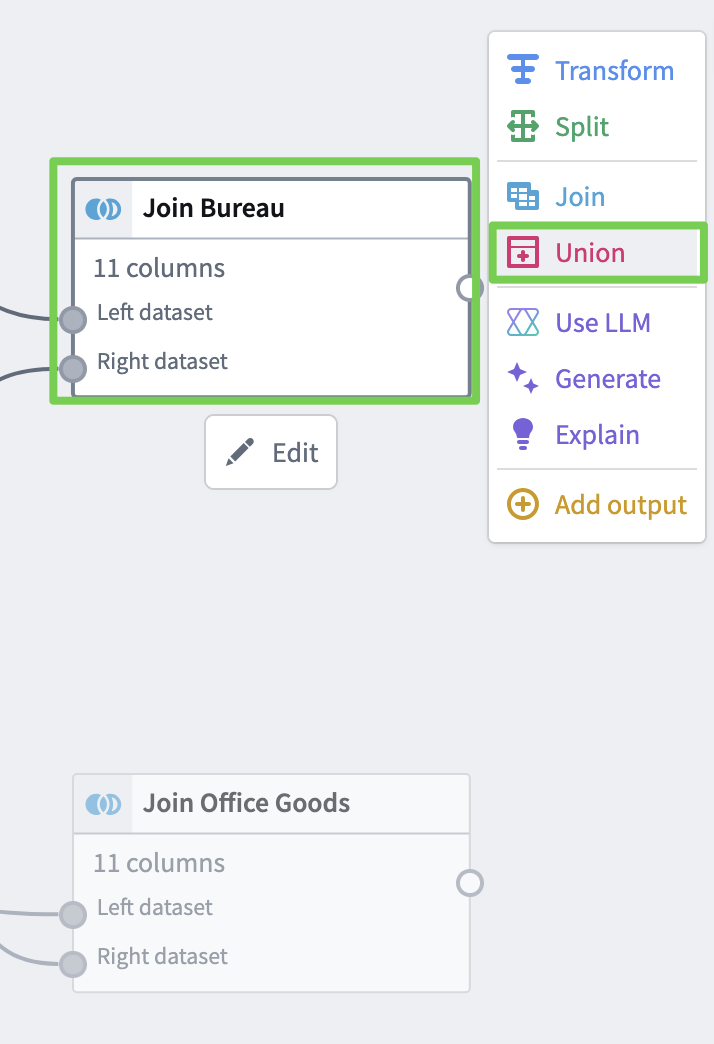Click the Add output label
This screenshot has height=1044, width=714.
(x=621, y=505)
